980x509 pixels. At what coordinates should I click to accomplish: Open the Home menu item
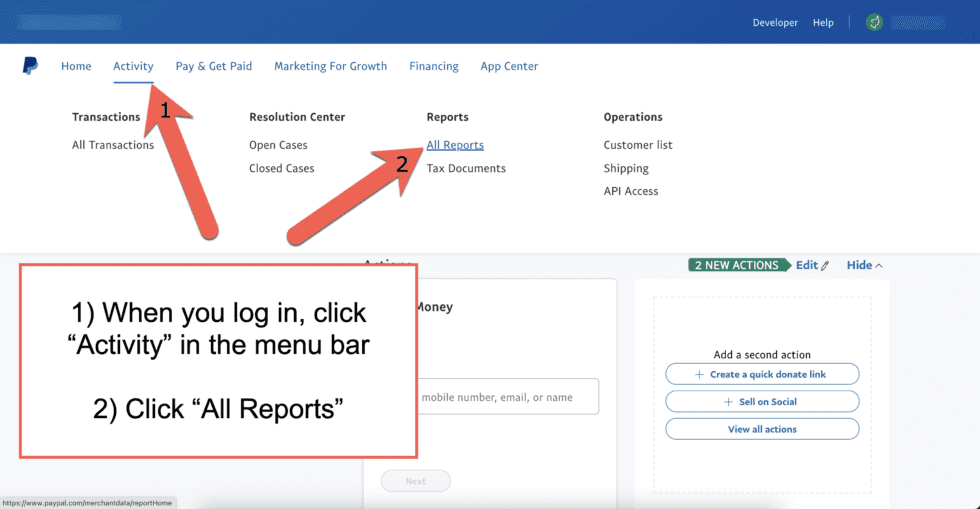coord(76,66)
